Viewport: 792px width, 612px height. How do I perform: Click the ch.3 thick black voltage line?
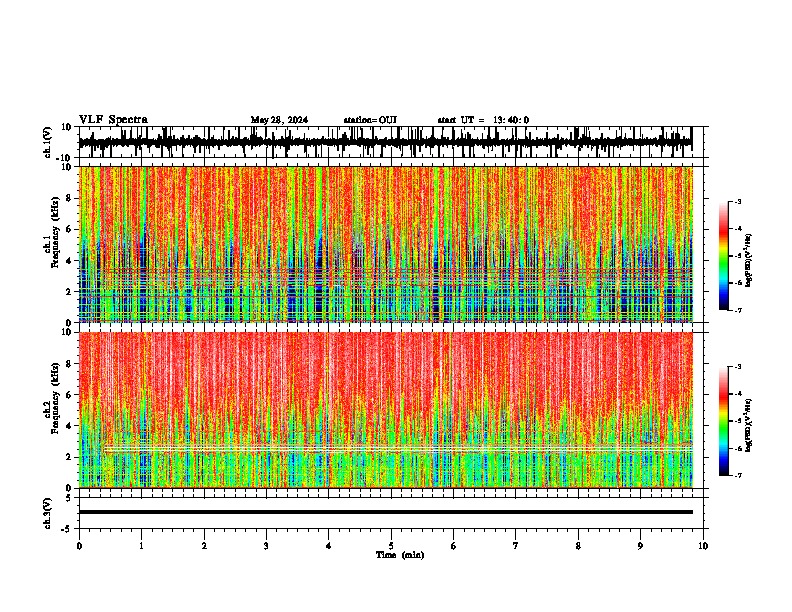[x=385, y=512]
